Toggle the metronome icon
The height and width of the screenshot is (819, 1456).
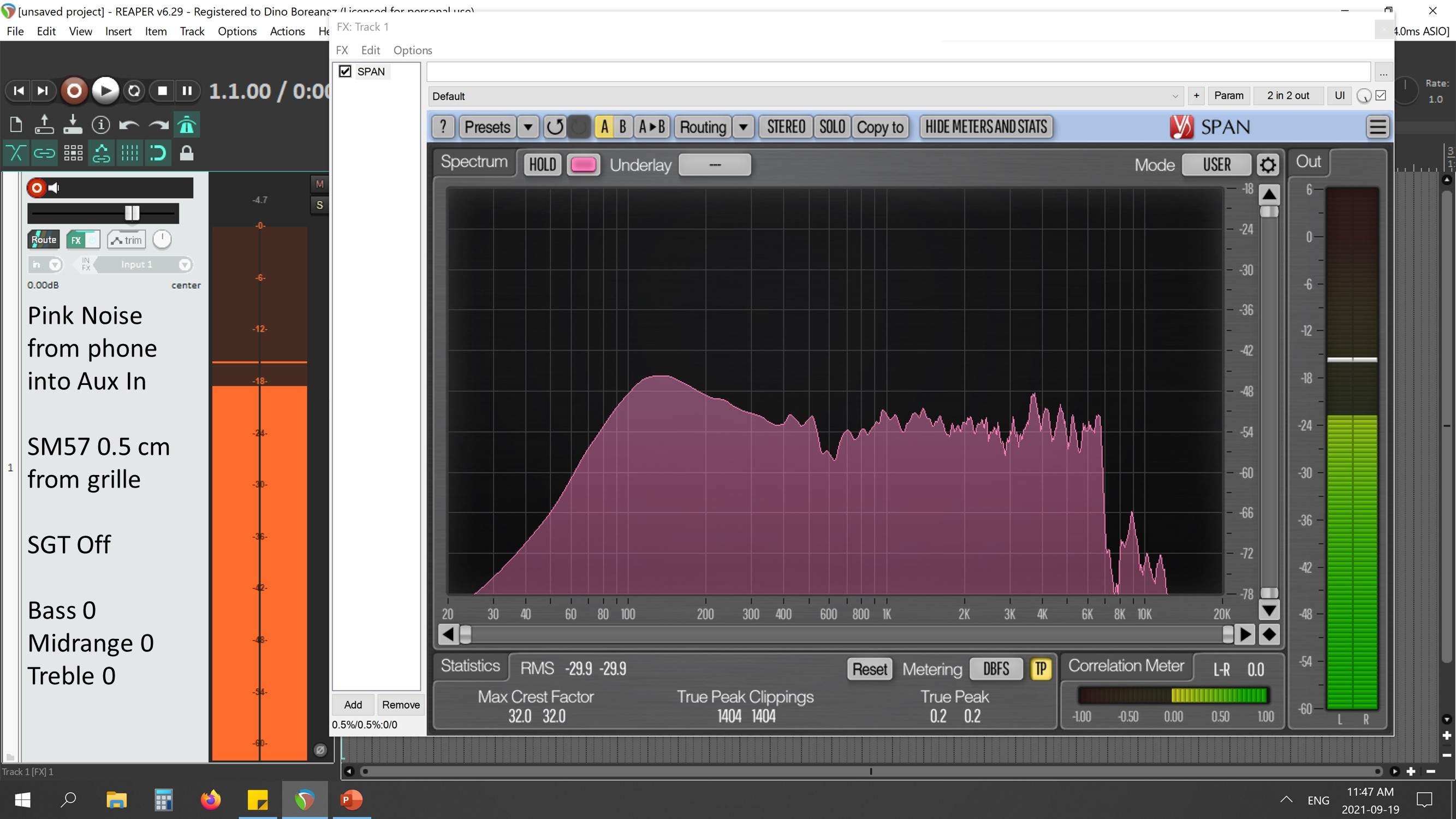click(187, 125)
